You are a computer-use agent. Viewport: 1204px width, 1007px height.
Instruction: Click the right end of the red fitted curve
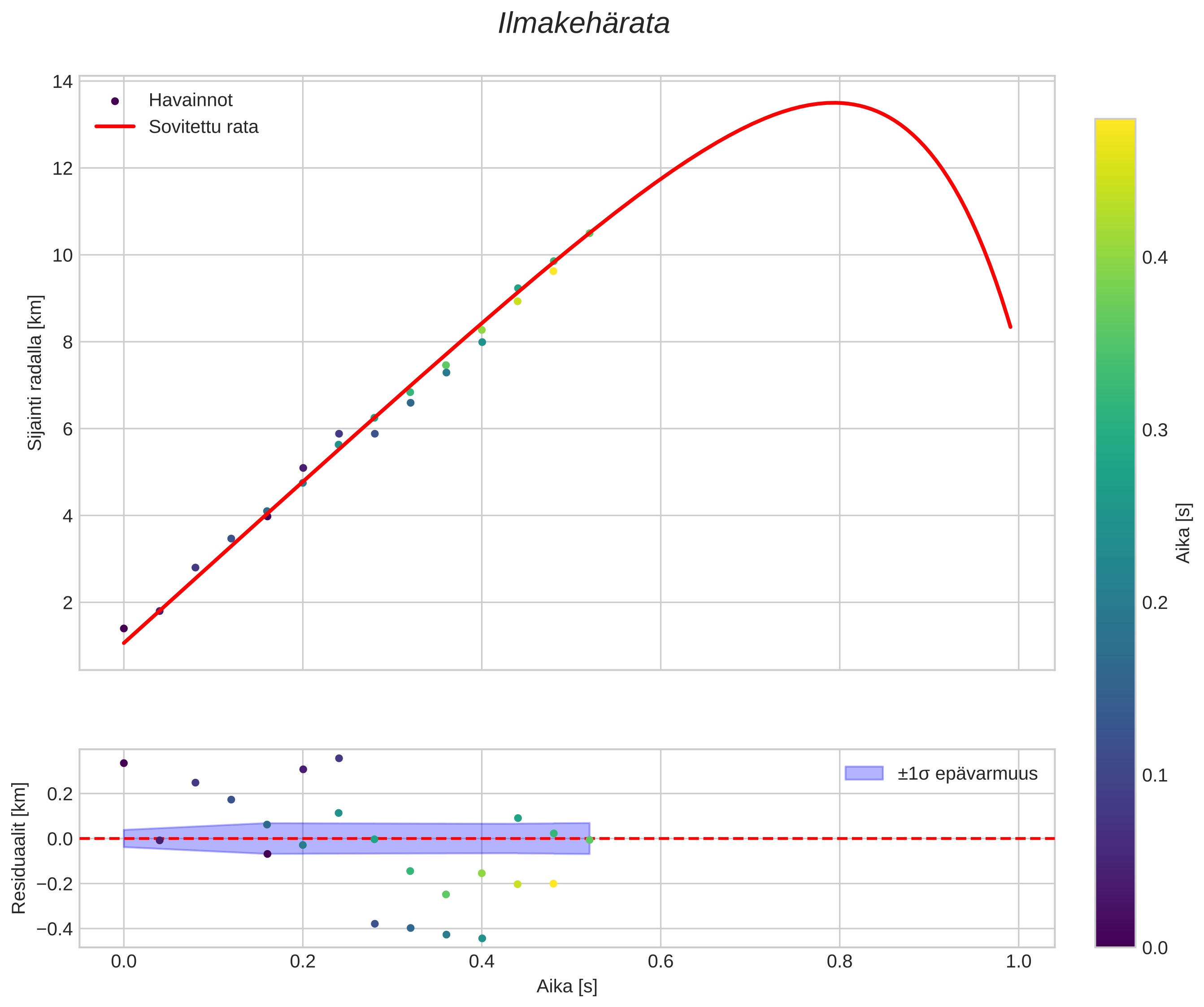[1010, 327]
